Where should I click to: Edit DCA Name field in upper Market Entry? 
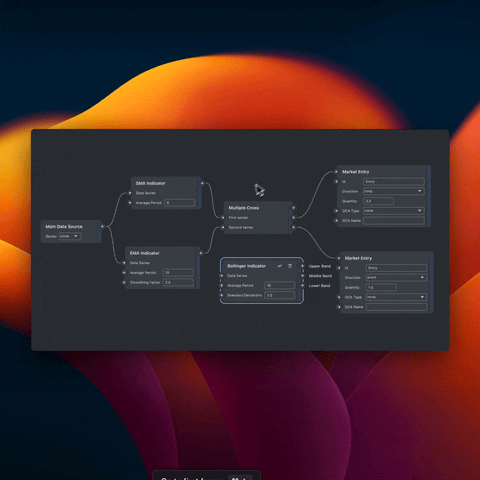point(394,221)
